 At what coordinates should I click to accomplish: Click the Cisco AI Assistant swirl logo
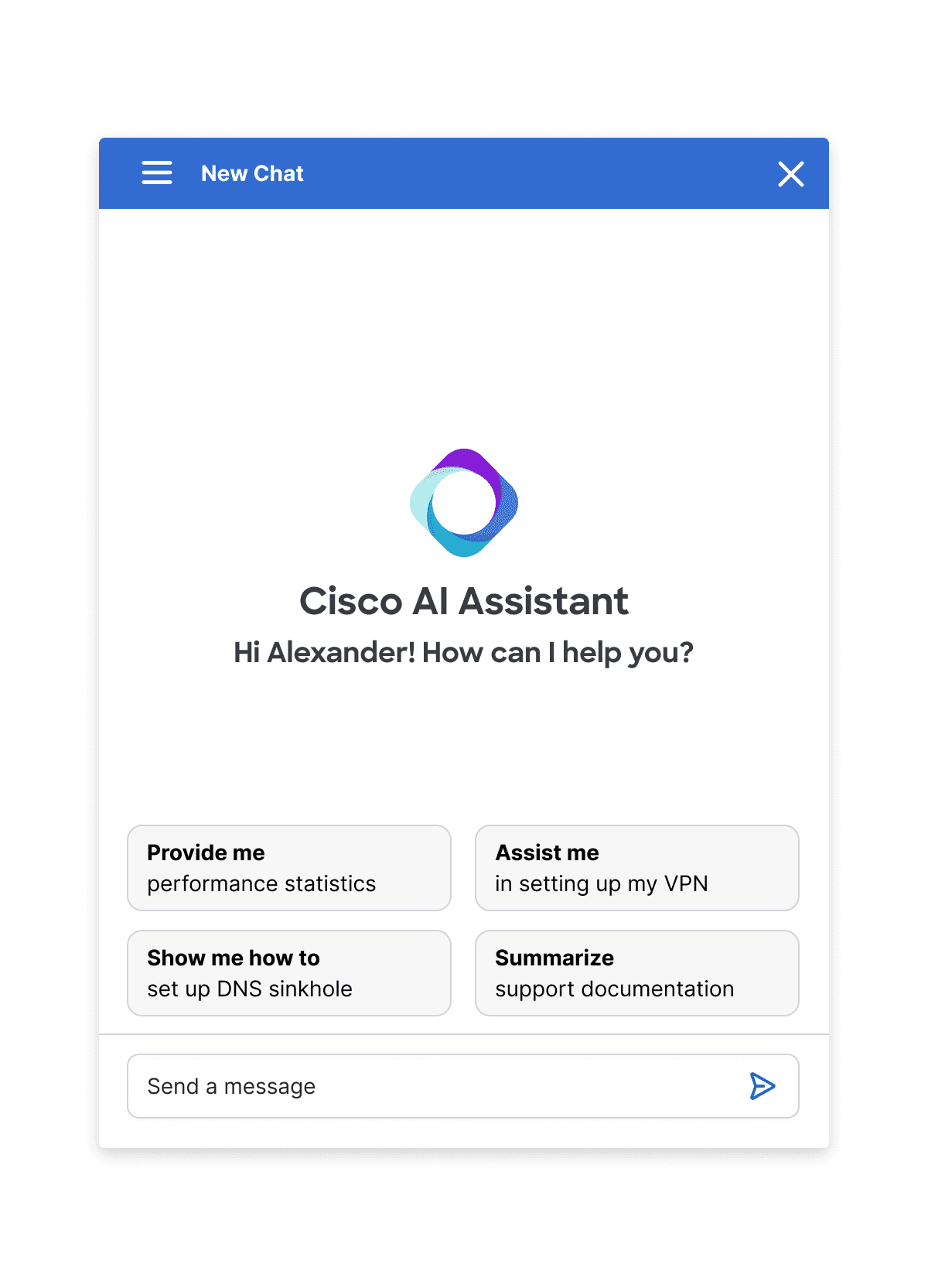(x=464, y=503)
